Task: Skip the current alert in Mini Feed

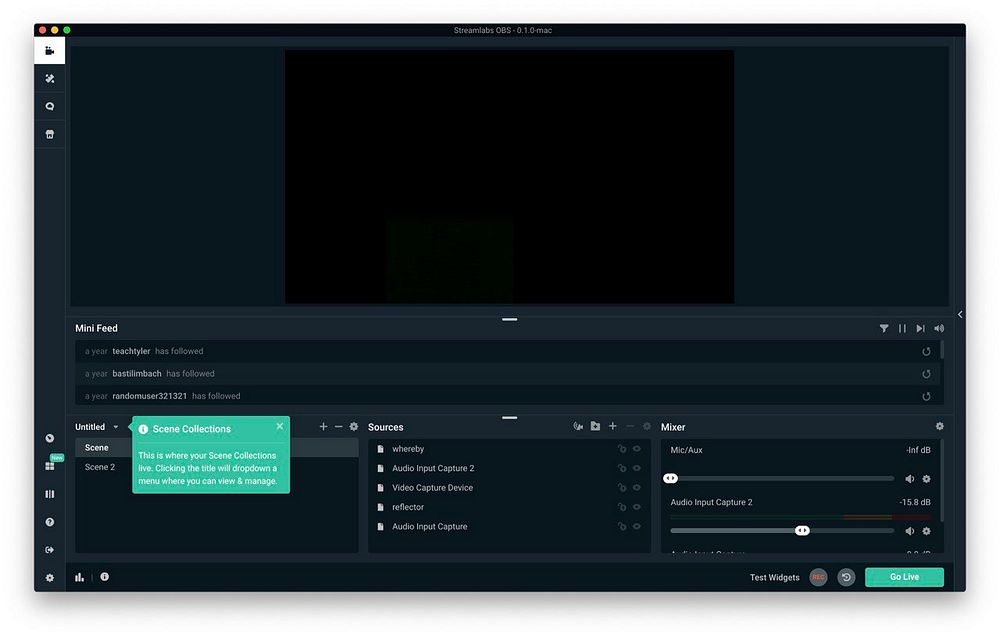Action: 920,328
